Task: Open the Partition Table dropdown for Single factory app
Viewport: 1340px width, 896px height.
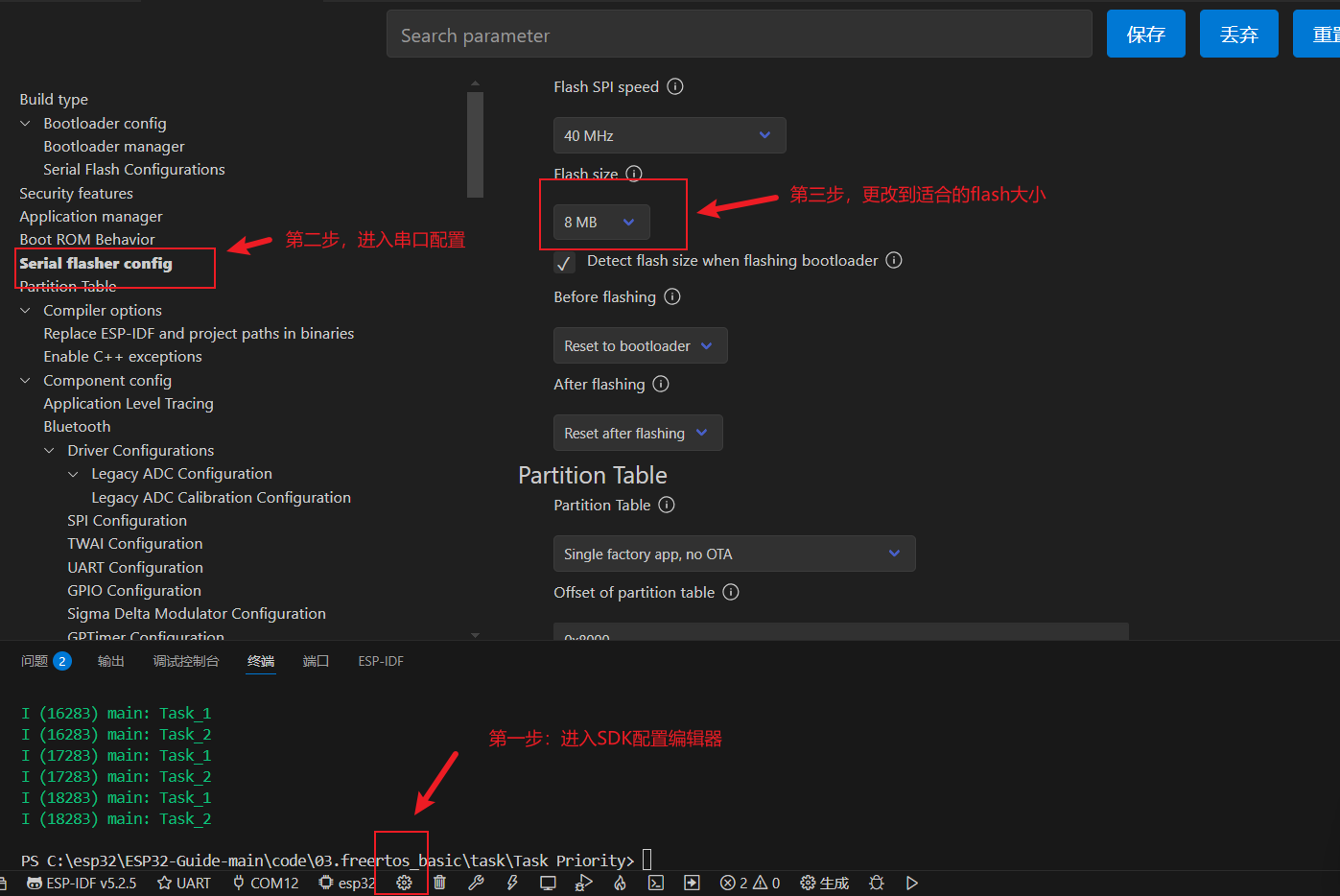Action: click(x=734, y=554)
